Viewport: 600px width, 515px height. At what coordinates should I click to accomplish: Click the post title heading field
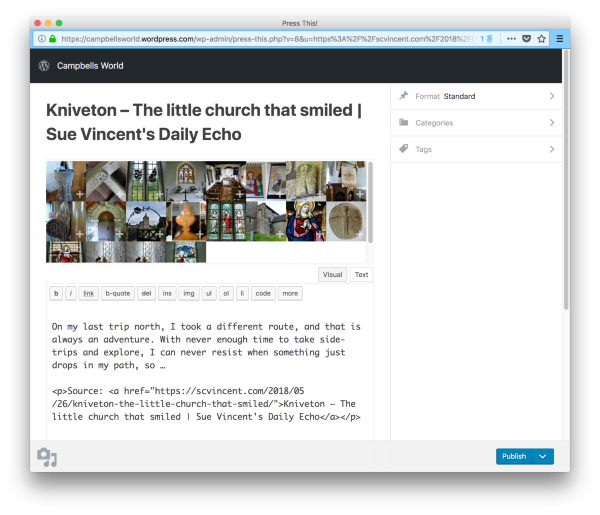(204, 122)
